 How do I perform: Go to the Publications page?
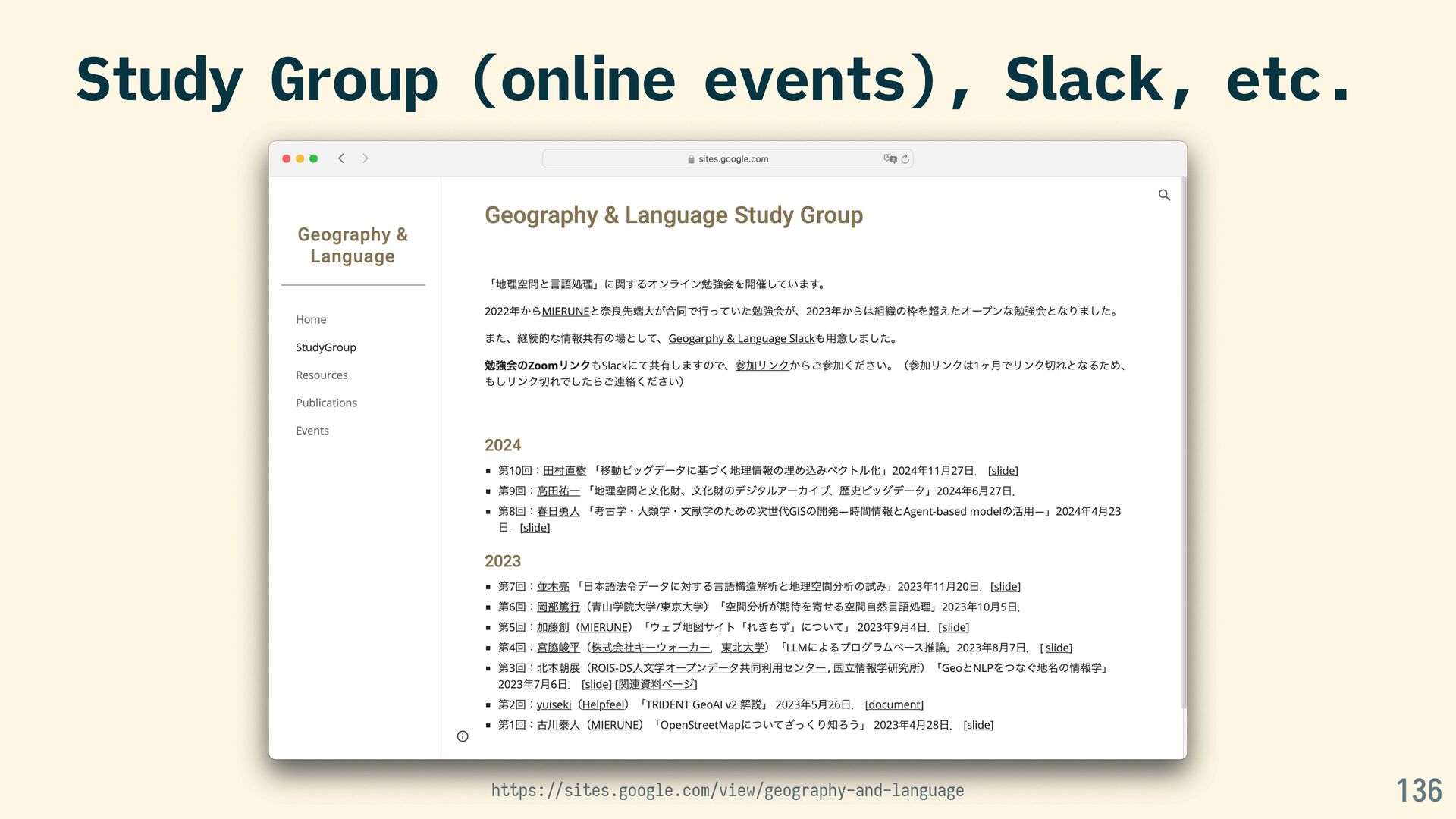click(326, 403)
